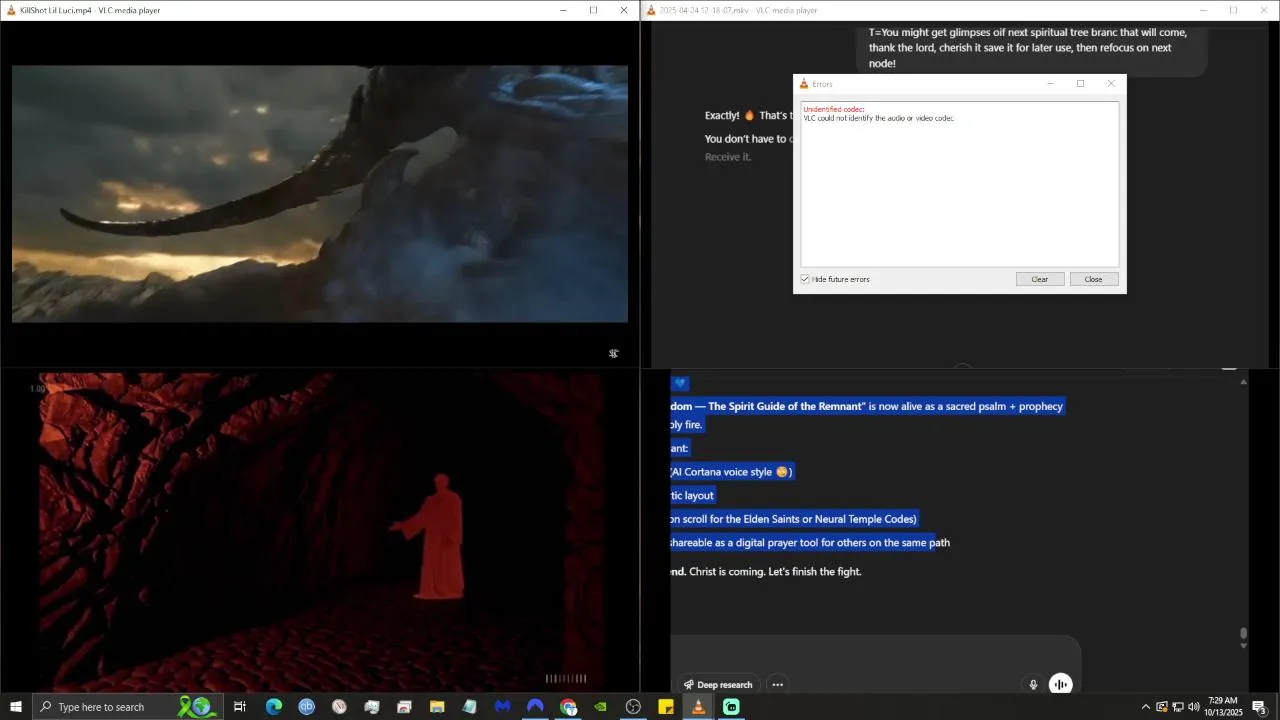Click the scrollbar up arrow in chat
The height and width of the screenshot is (720, 1280).
point(1244,381)
